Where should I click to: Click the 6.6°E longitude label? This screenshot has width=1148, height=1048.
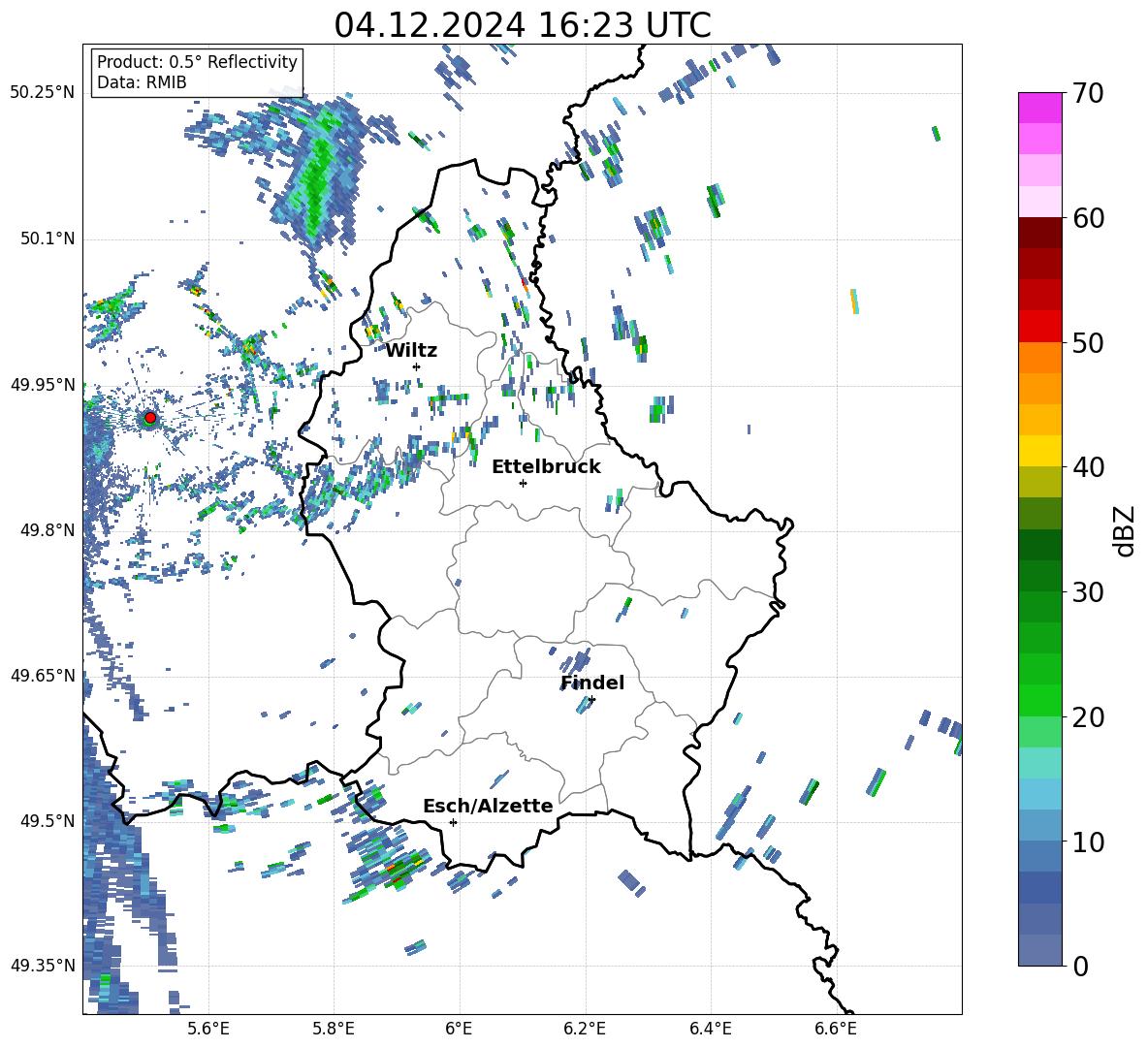tap(836, 1029)
